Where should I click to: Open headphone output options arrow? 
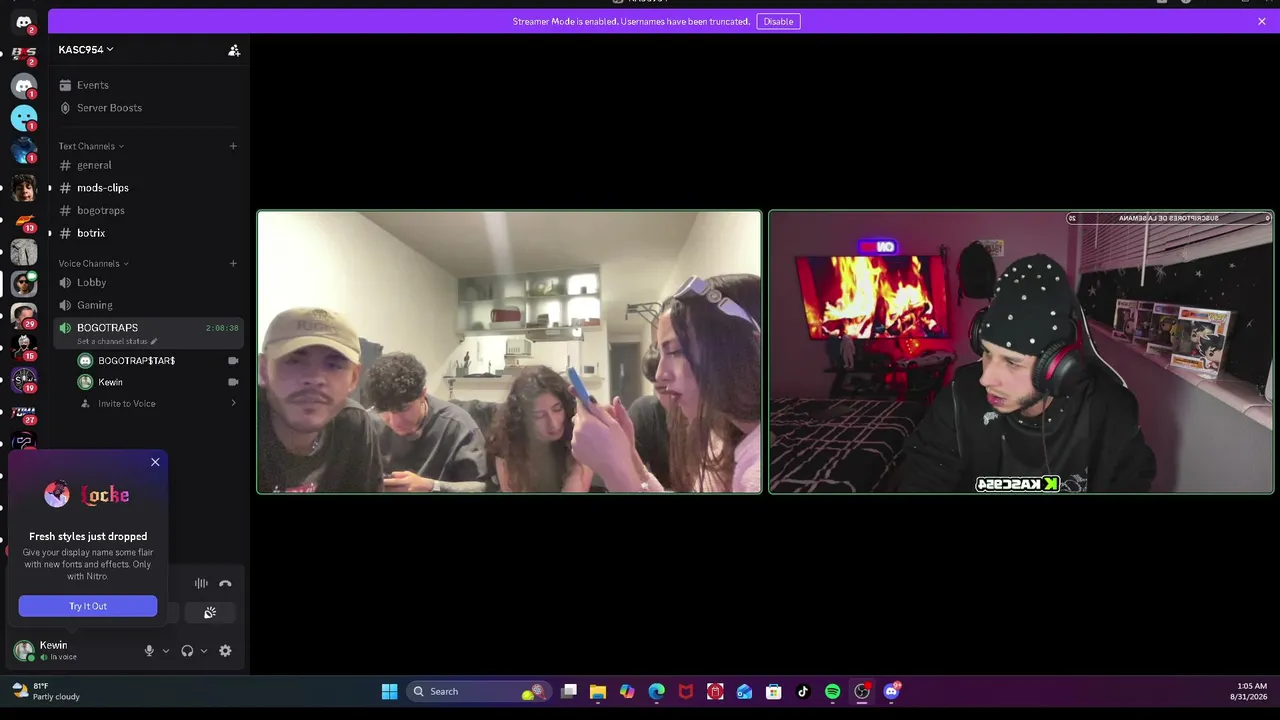pyautogui.click(x=204, y=651)
